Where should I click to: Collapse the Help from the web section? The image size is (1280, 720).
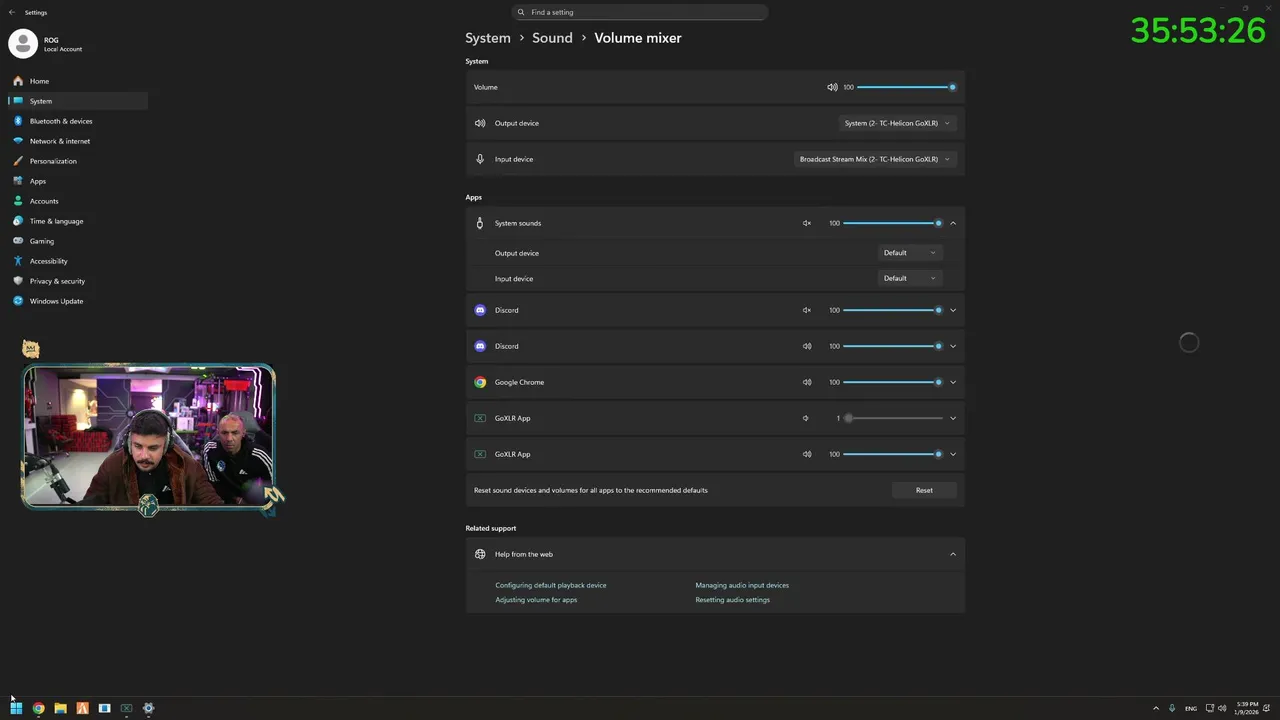click(x=953, y=554)
